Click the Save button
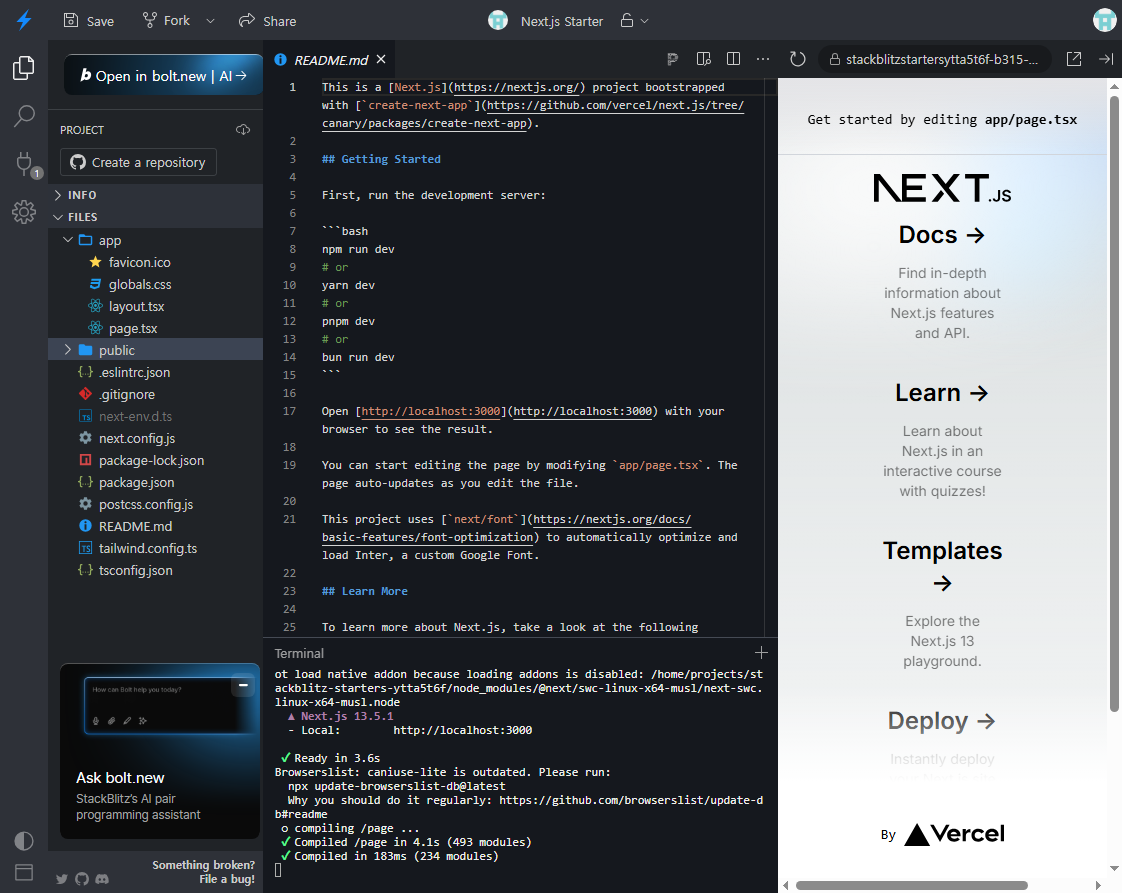Viewport: 1122px width, 893px height. click(x=89, y=21)
